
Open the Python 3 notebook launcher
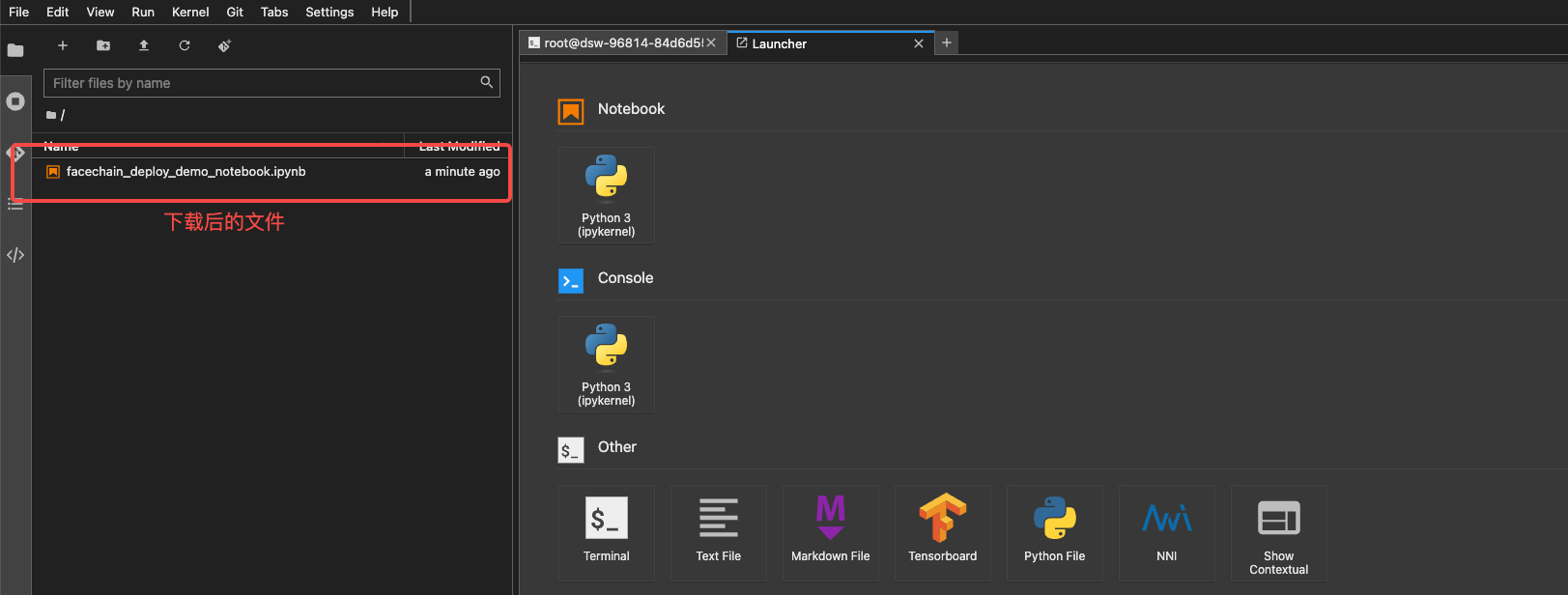(x=606, y=194)
